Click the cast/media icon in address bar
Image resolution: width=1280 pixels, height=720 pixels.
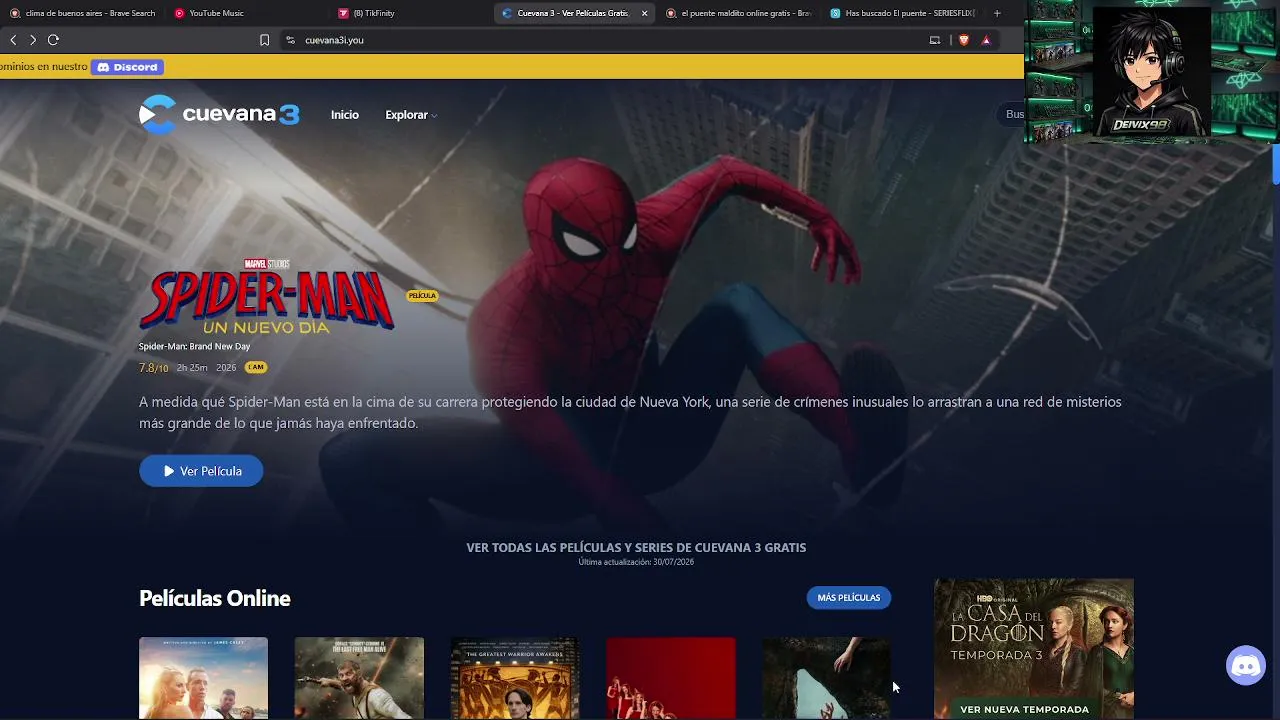[x=935, y=40]
